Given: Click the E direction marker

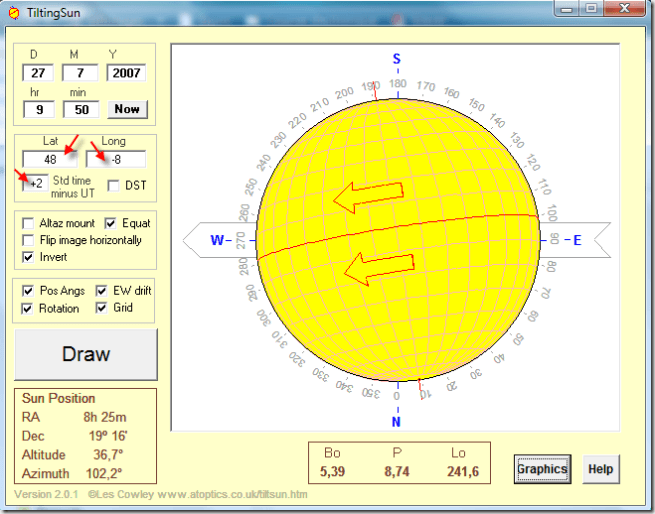Looking at the screenshot, I should click(x=576, y=240).
